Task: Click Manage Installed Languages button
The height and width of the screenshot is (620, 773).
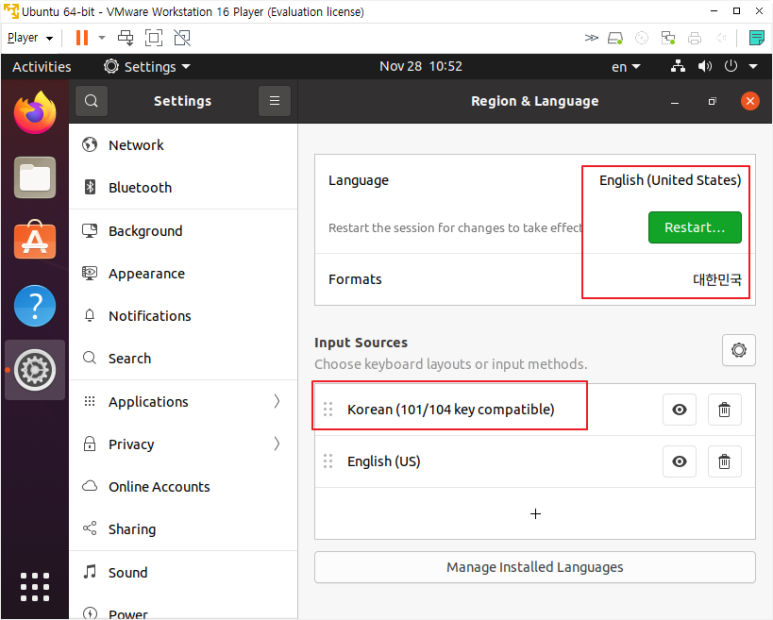Action: click(x=535, y=567)
